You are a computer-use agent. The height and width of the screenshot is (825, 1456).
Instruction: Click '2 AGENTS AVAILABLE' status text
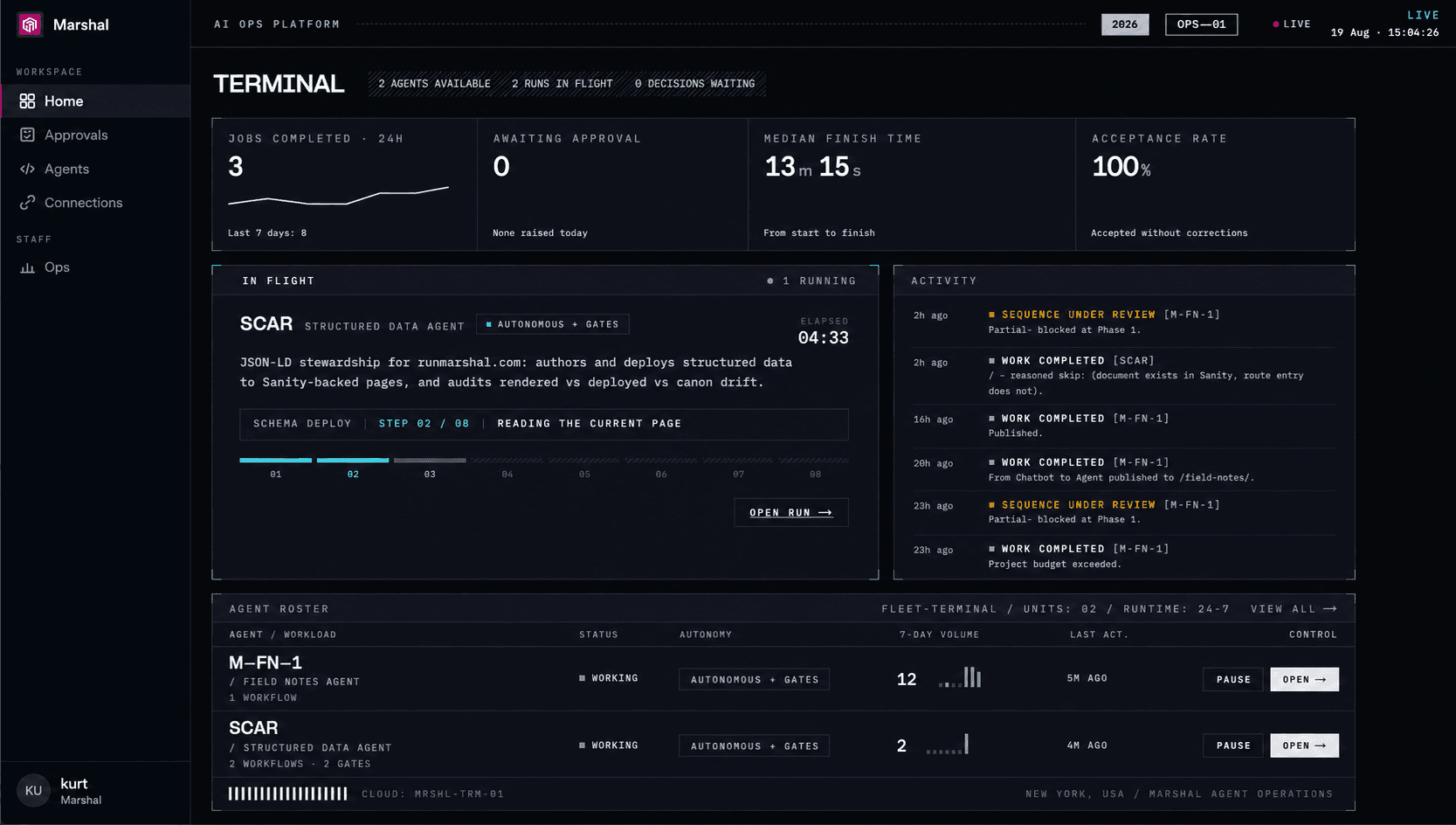click(x=434, y=84)
